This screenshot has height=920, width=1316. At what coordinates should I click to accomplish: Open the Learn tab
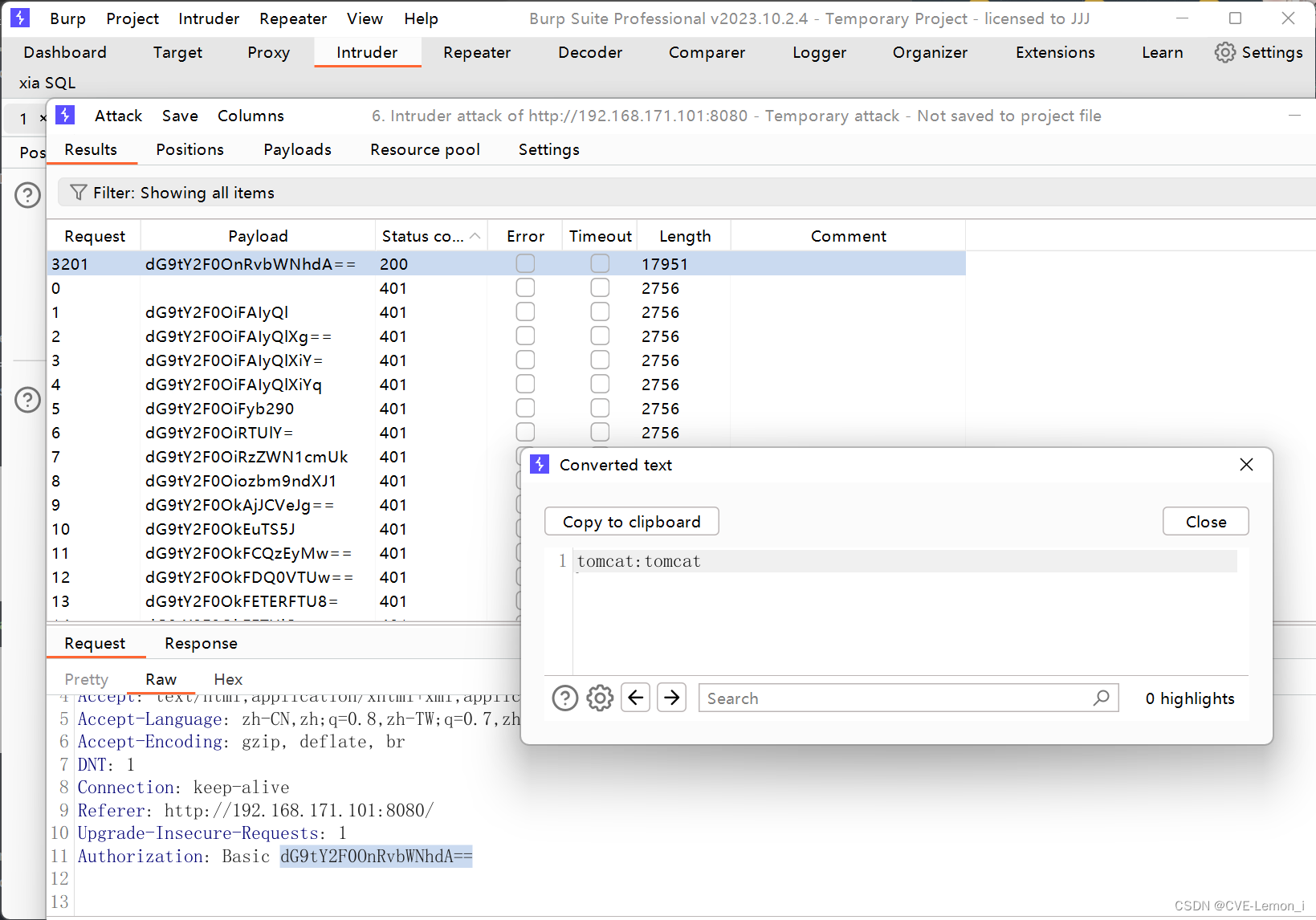pos(1162,52)
